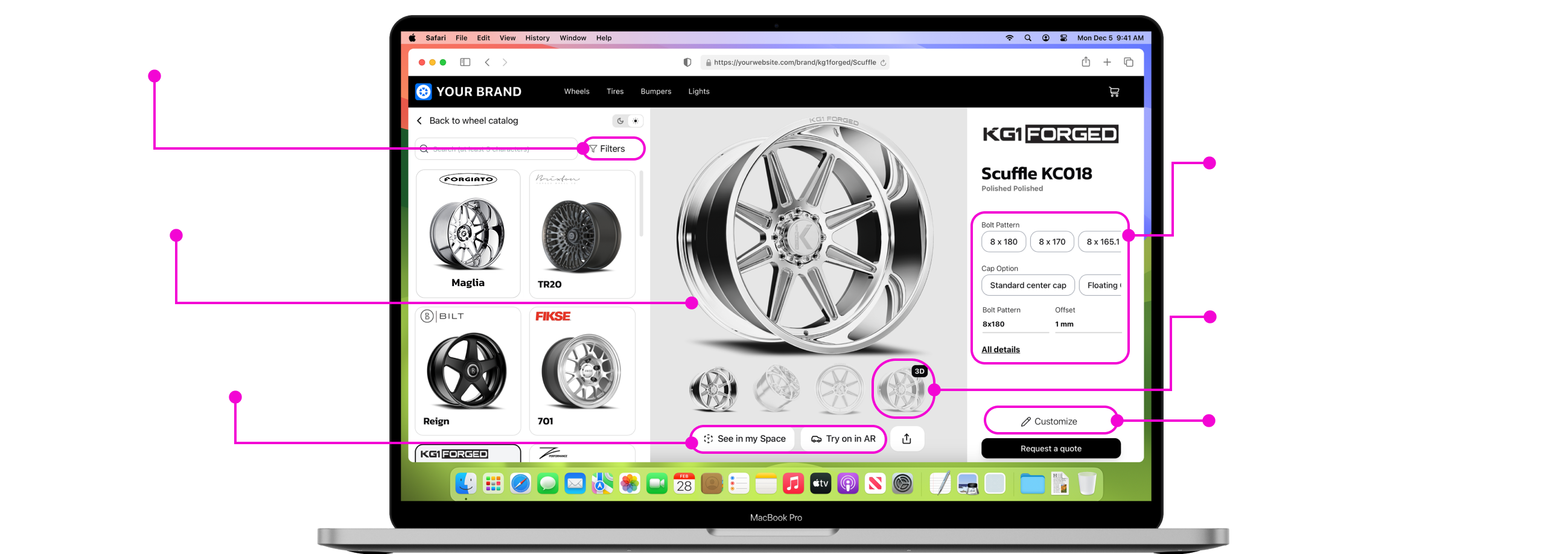This screenshot has width=1568, height=554.
Task: Click the reload icon in address bar
Action: 883,63
